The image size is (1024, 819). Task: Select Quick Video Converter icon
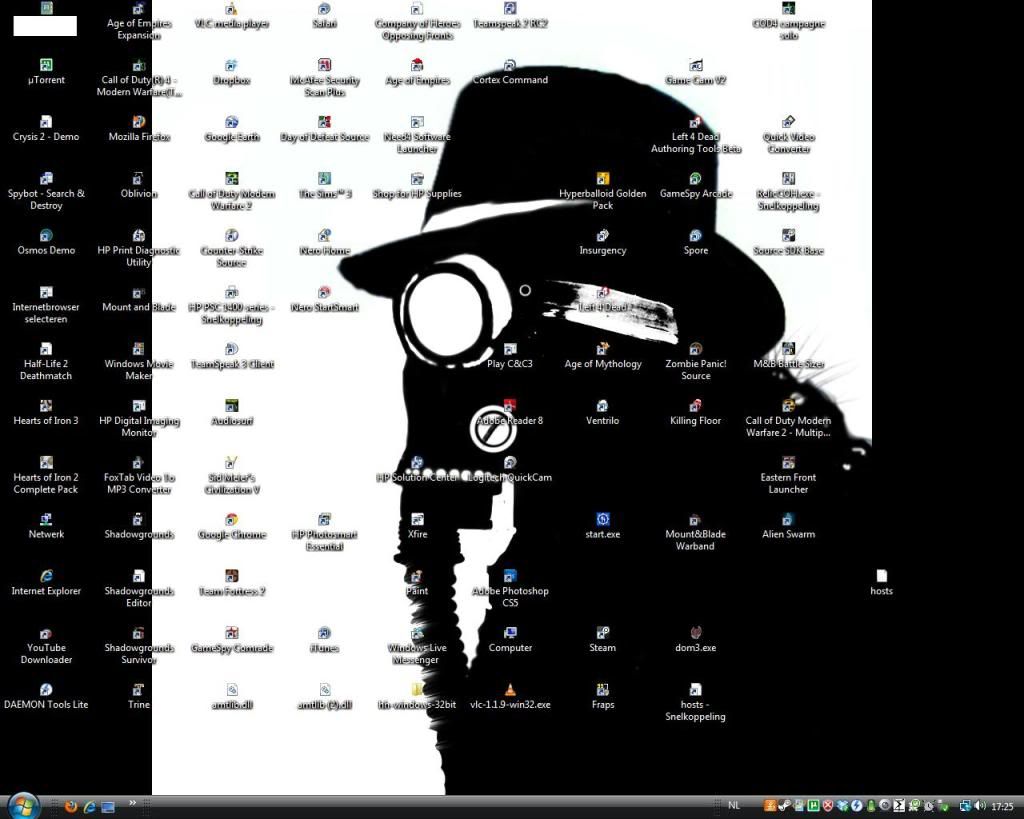[x=788, y=135]
